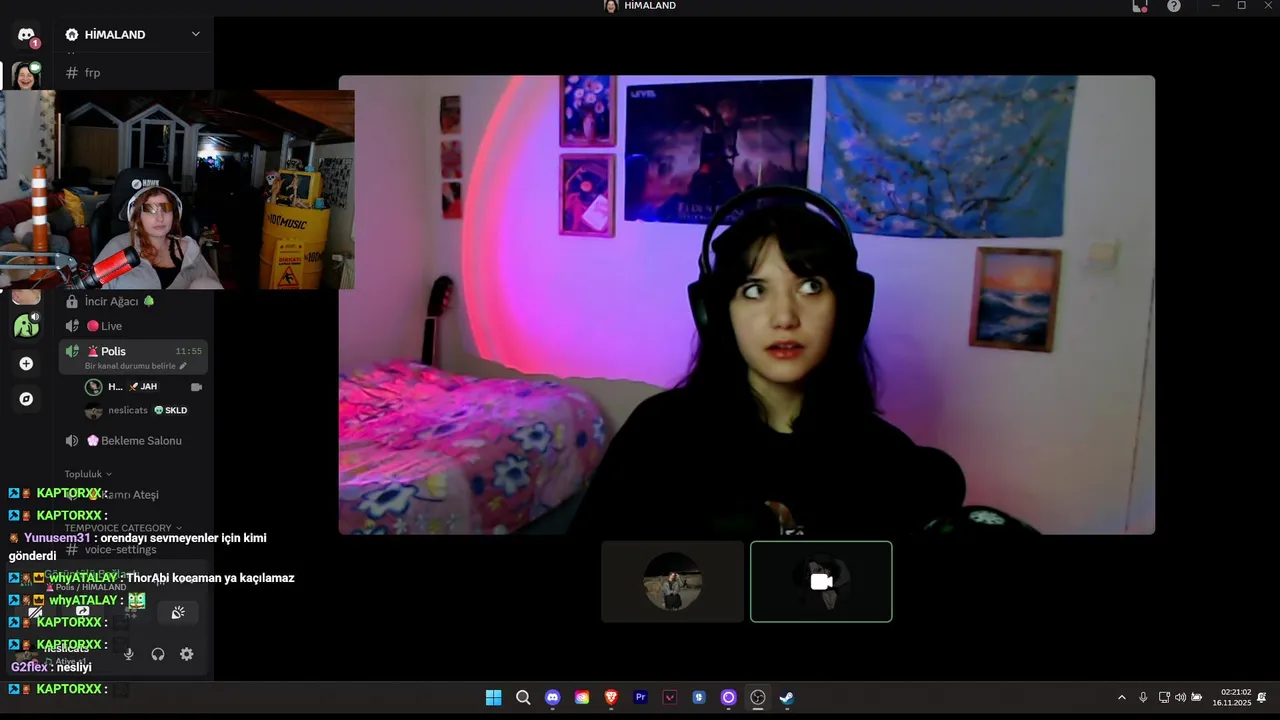This screenshot has width=1280, height=720.
Task: Open Adobe Premiere Pro from taskbar
Action: pos(641,698)
